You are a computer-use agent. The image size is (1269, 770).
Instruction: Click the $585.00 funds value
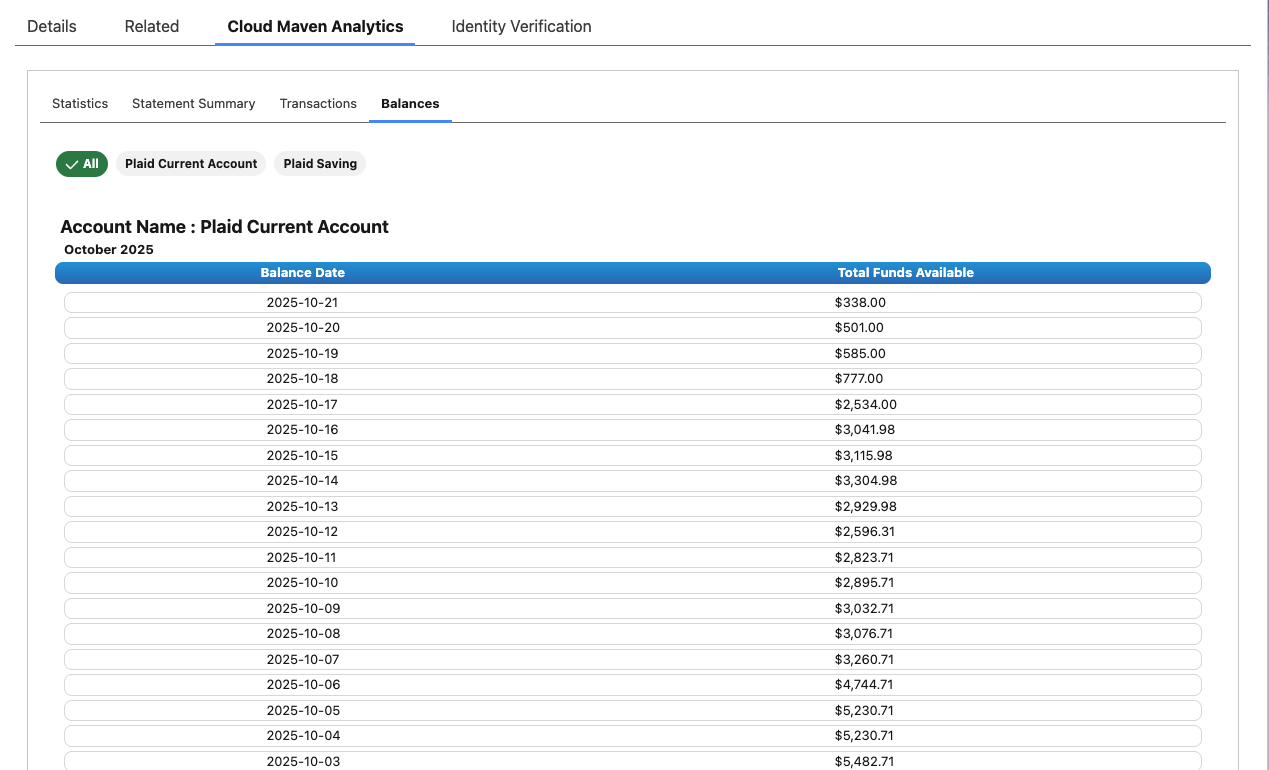[x=860, y=354]
